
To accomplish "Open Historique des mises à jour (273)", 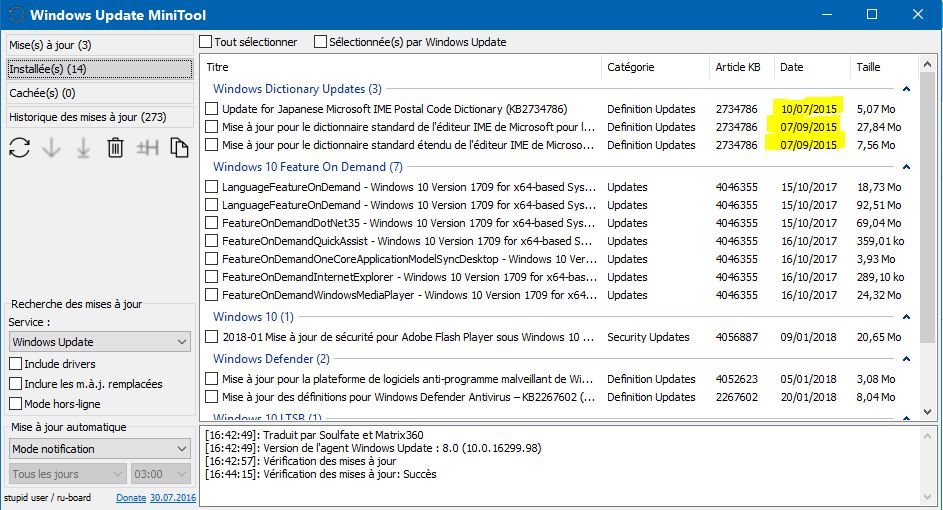I will tap(100, 117).
